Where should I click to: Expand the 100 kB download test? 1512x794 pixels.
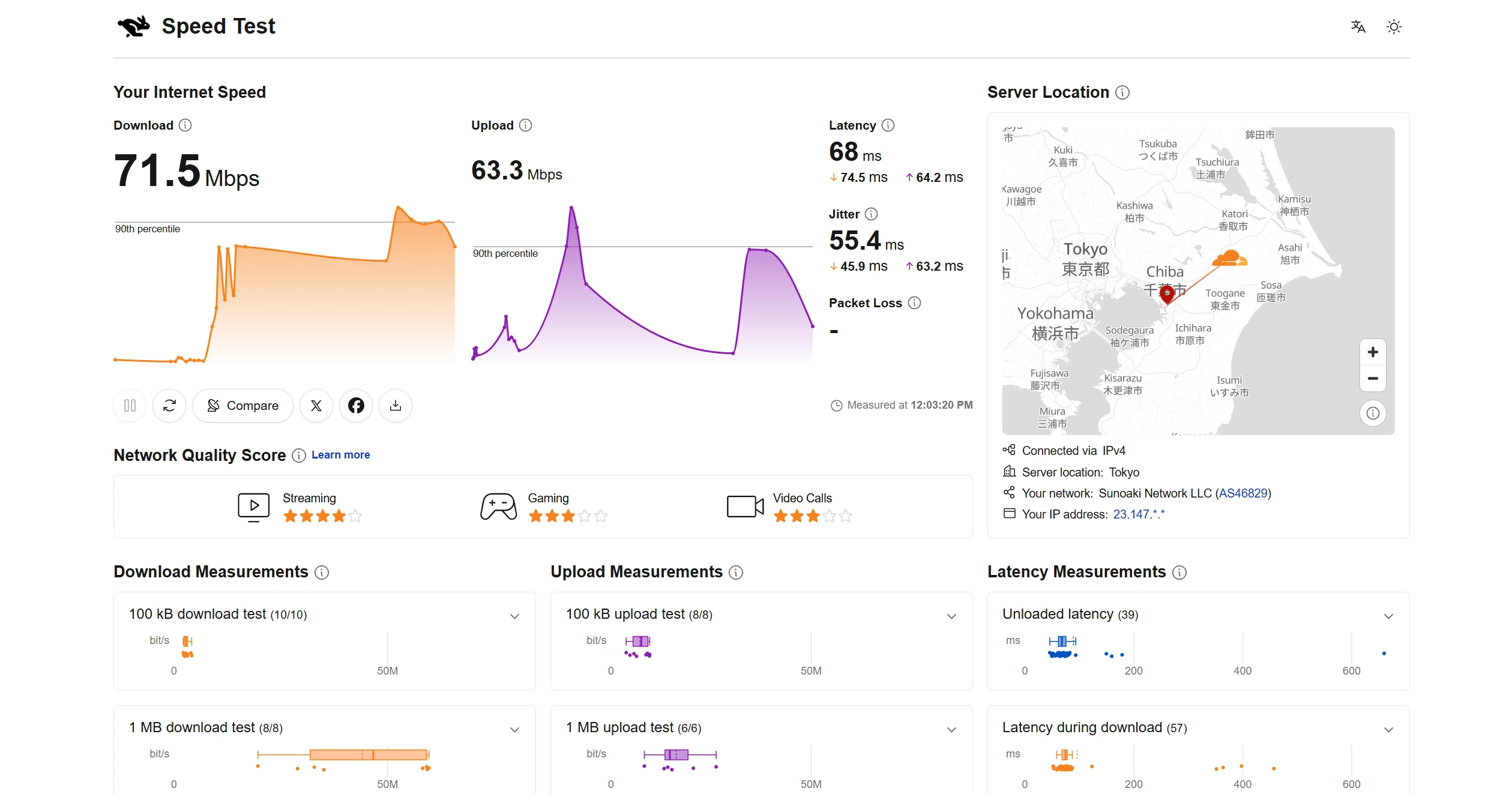click(x=514, y=616)
